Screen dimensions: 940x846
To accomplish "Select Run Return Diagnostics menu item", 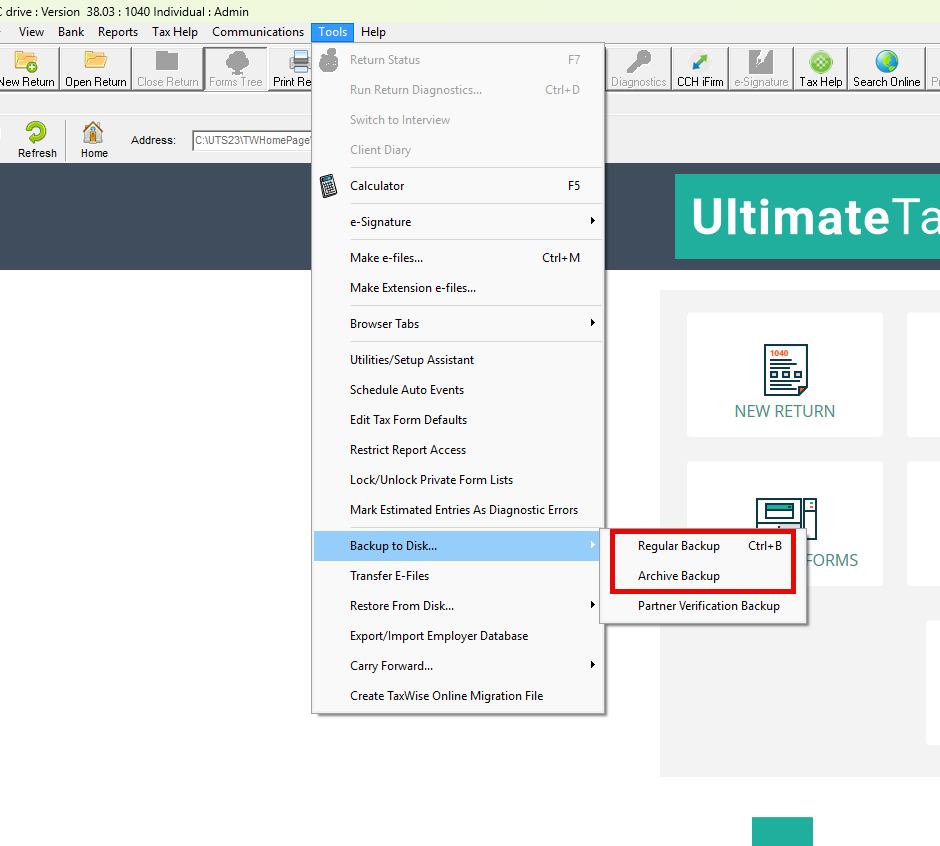I will pyautogui.click(x=458, y=90).
